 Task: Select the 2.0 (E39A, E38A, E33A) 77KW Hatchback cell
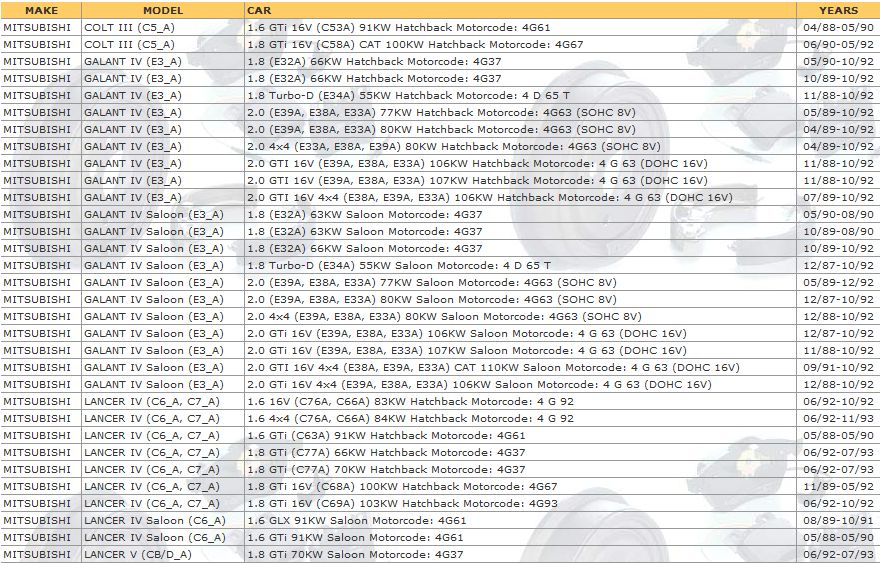[x=520, y=112]
